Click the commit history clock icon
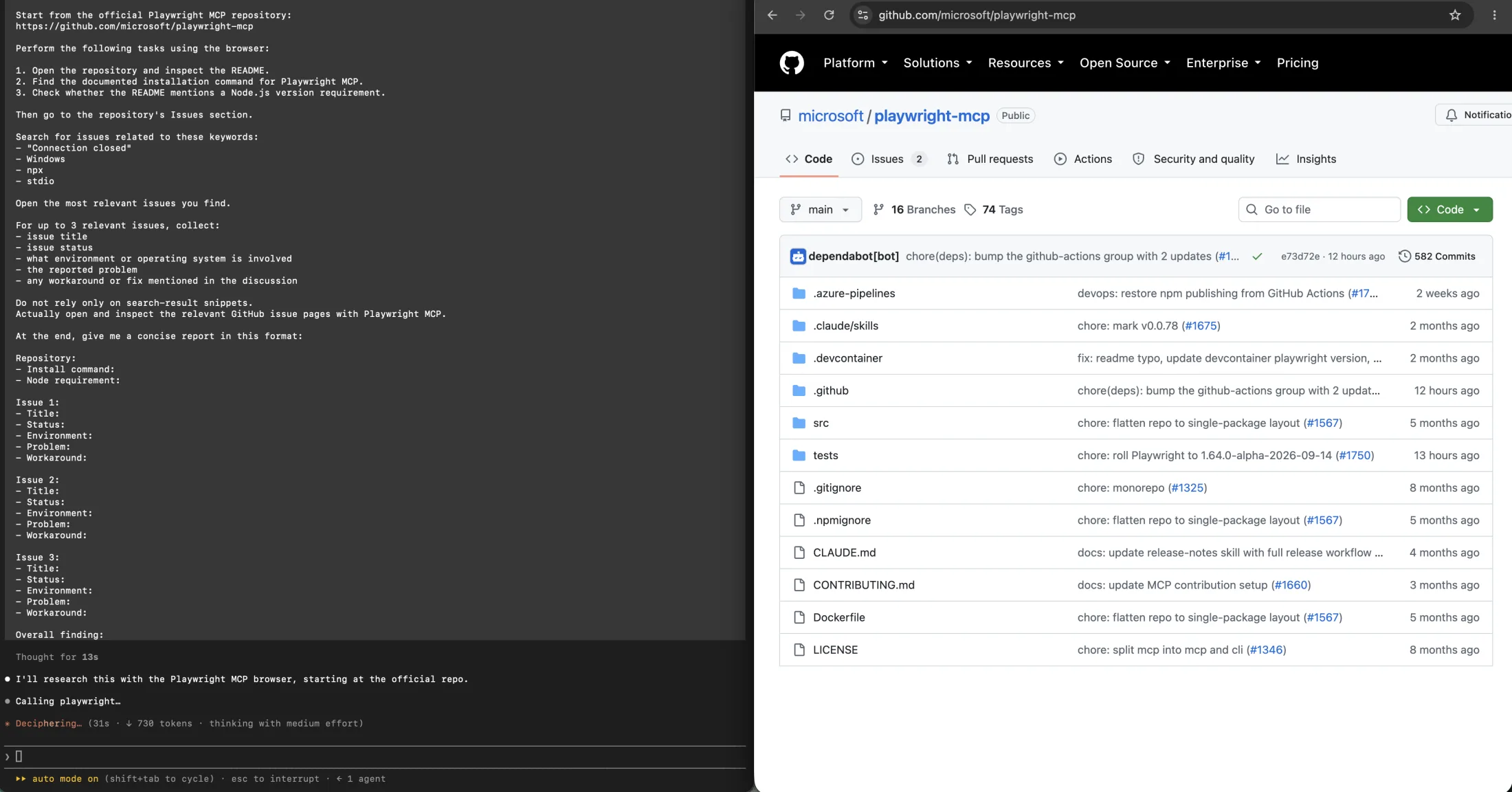Image resolution: width=1512 pixels, height=792 pixels. tap(1405, 256)
